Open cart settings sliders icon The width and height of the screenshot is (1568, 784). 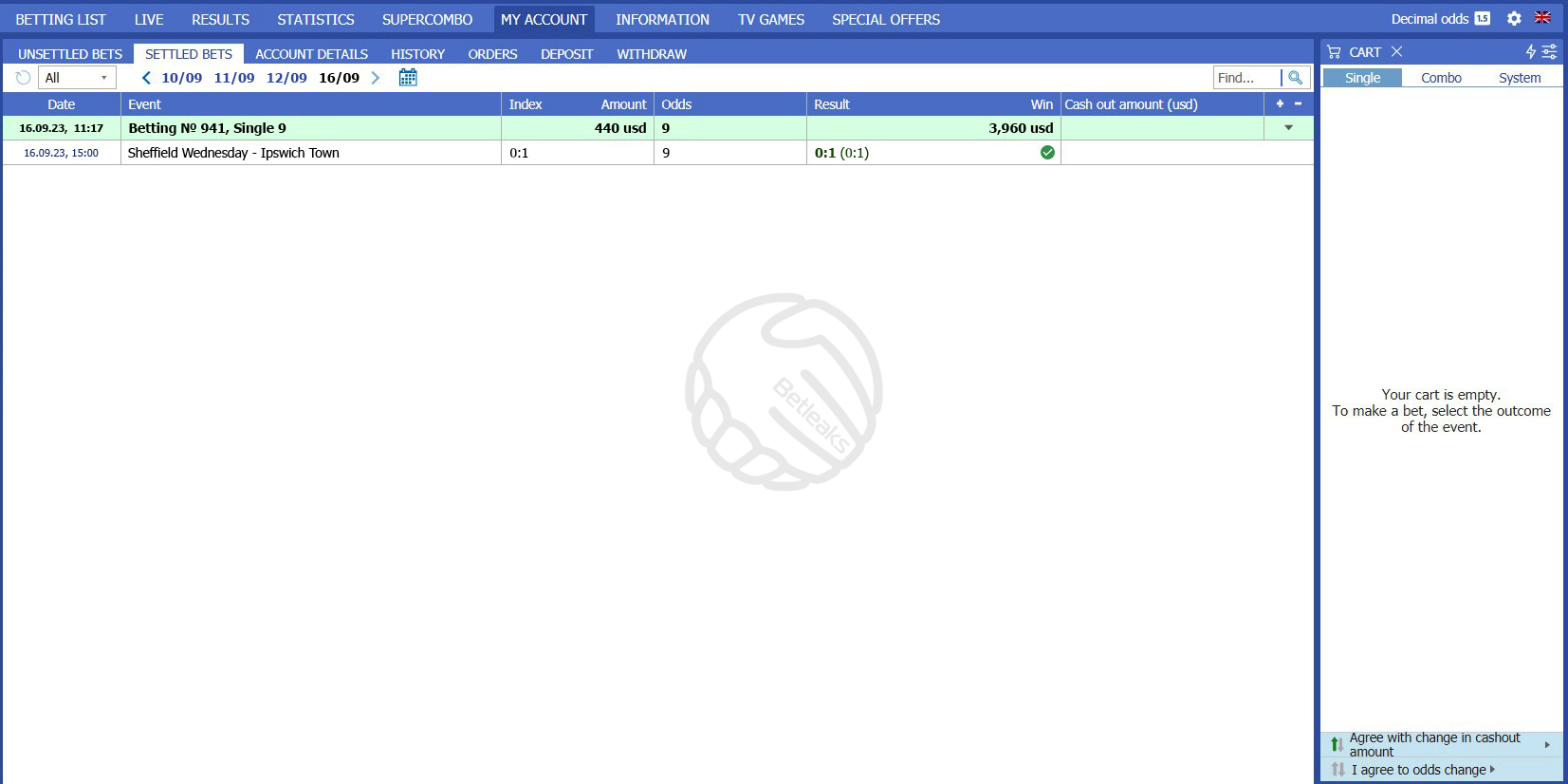[x=1549, y=51]
